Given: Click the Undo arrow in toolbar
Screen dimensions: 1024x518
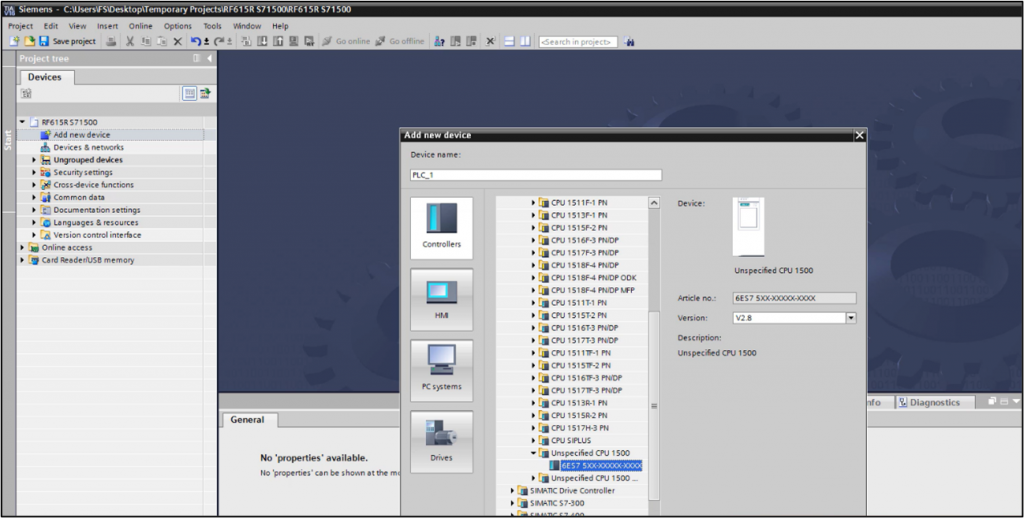Looking at the screenshot, I should tap(196, 41).
